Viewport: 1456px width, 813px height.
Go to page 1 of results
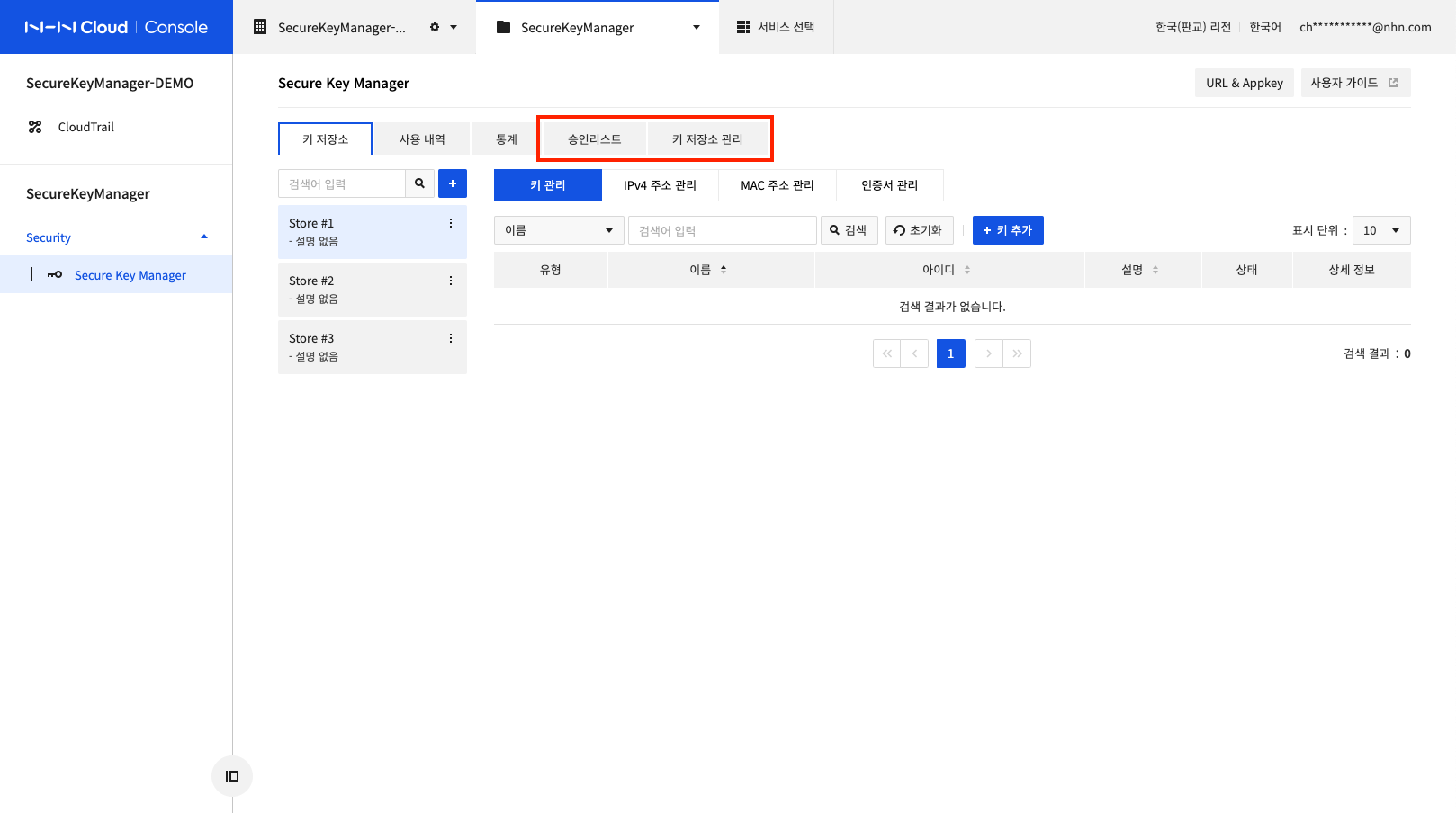[951, 353]
